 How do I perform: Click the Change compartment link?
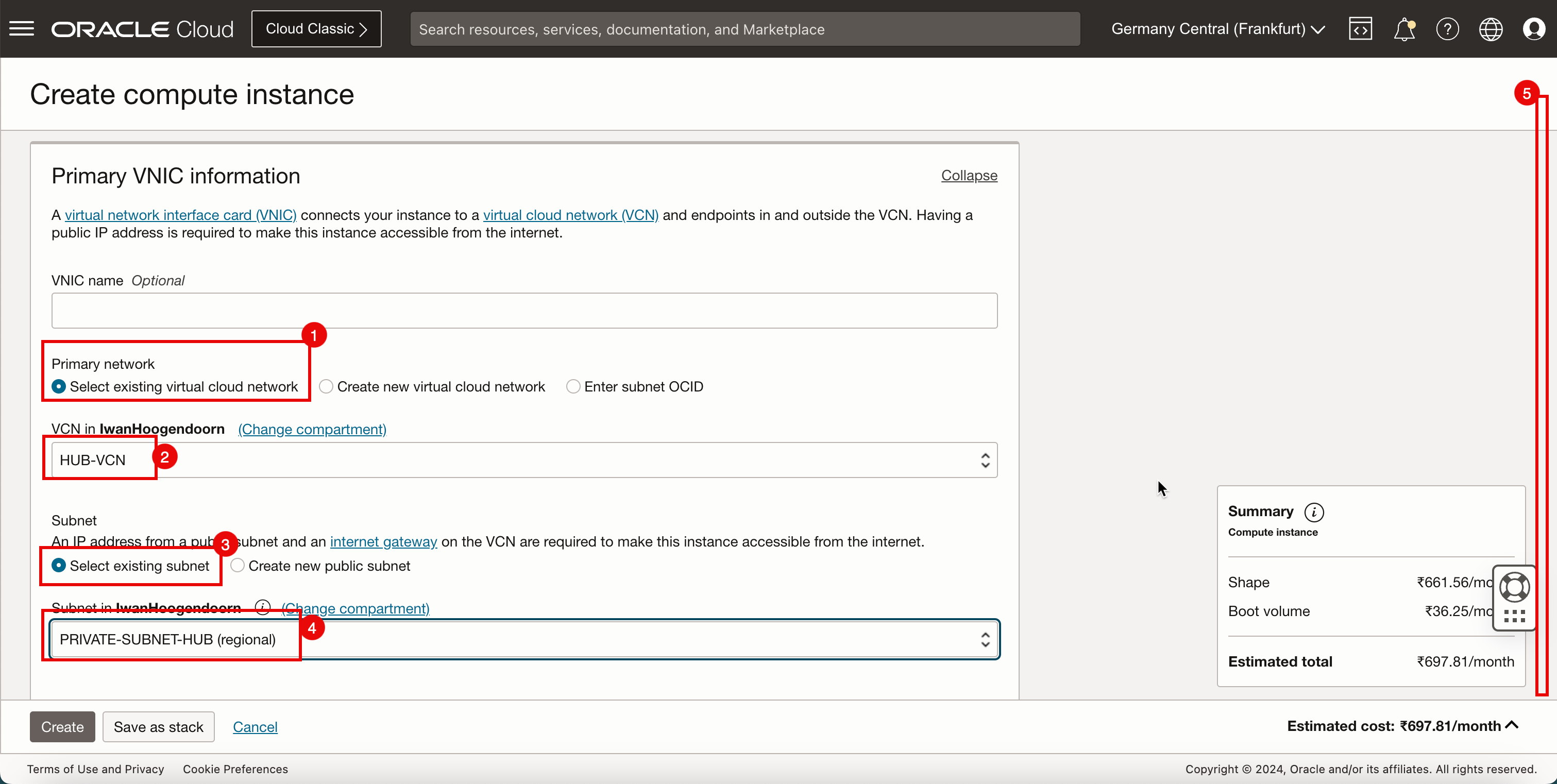312,429
